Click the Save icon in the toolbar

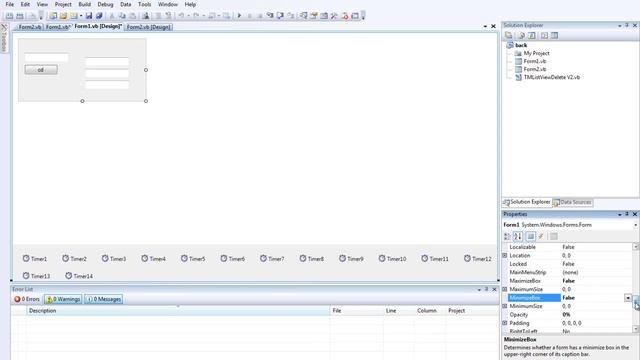89,16
